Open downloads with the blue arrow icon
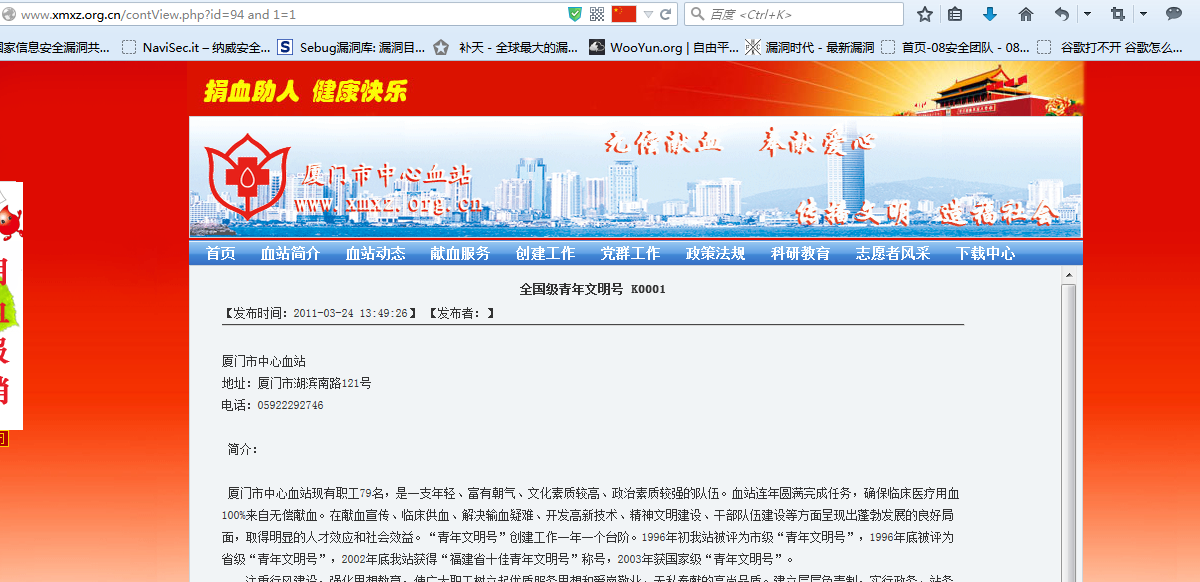Screen dimensions: 1200x582 tap(990, 14)
